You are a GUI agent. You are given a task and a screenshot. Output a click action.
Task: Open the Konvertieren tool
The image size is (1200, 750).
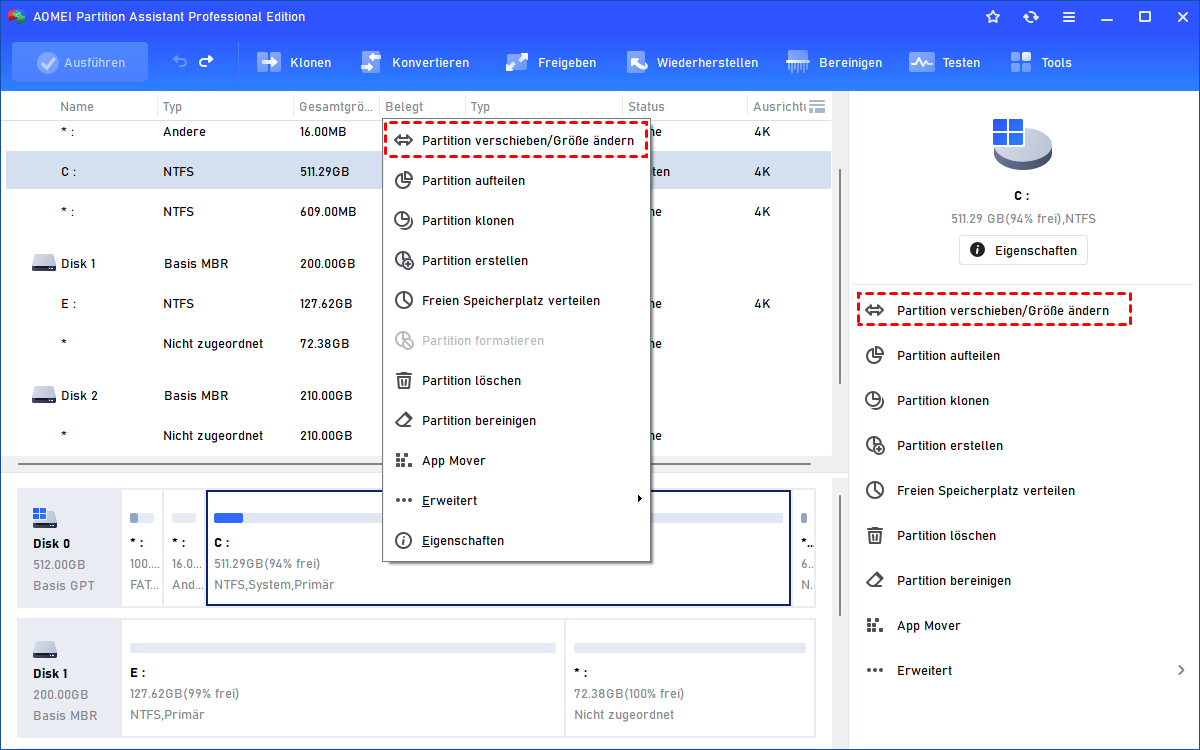coord(414,62)
